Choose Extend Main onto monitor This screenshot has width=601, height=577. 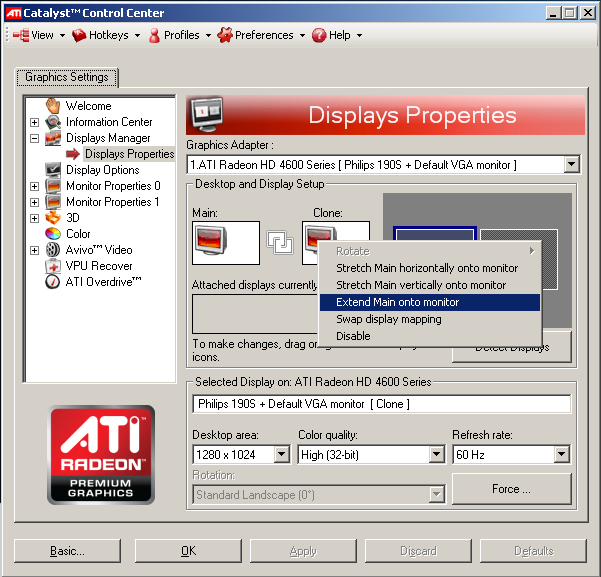[430, 302]
